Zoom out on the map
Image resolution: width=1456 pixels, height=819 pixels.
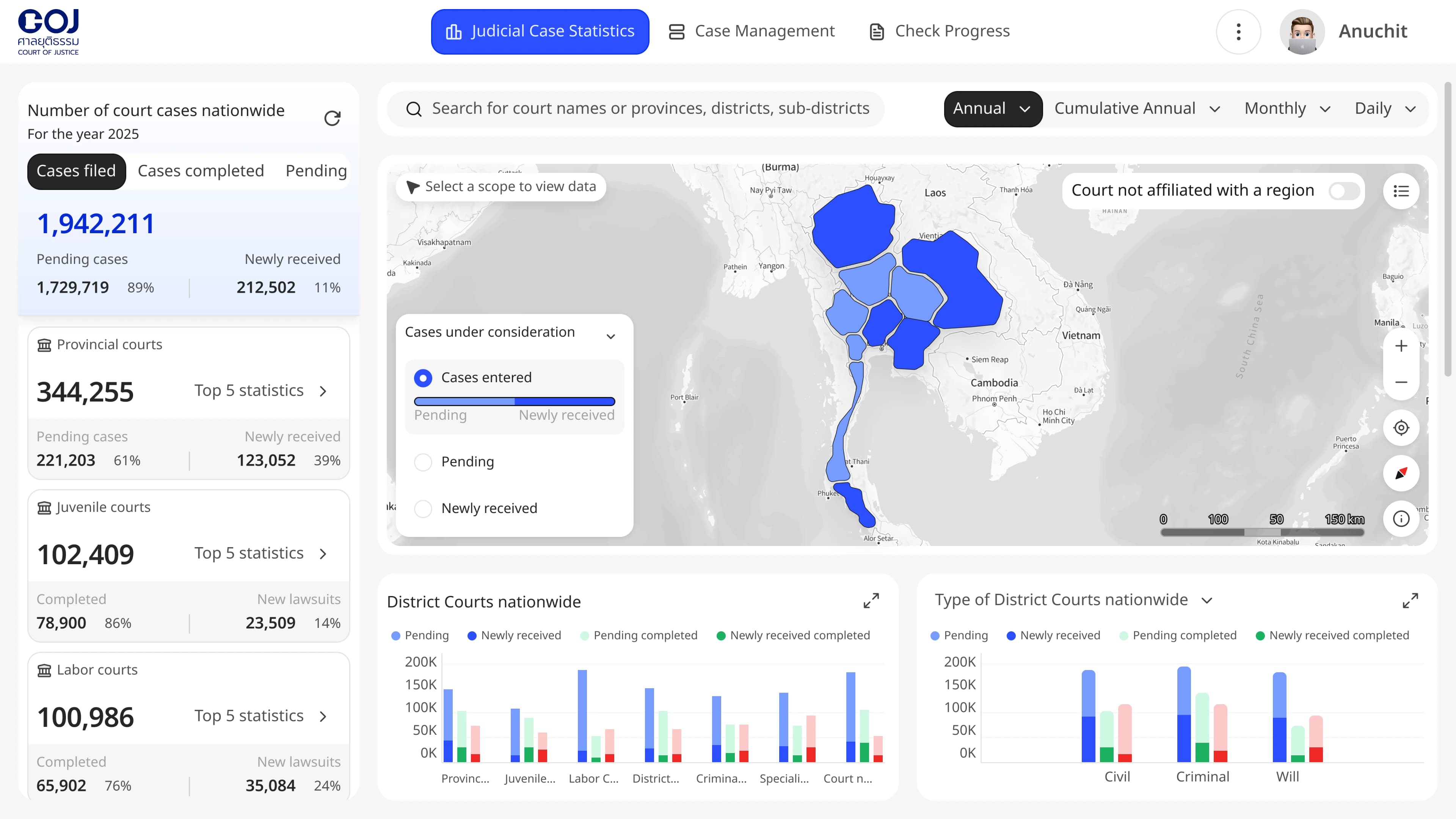coord(1401,382)
